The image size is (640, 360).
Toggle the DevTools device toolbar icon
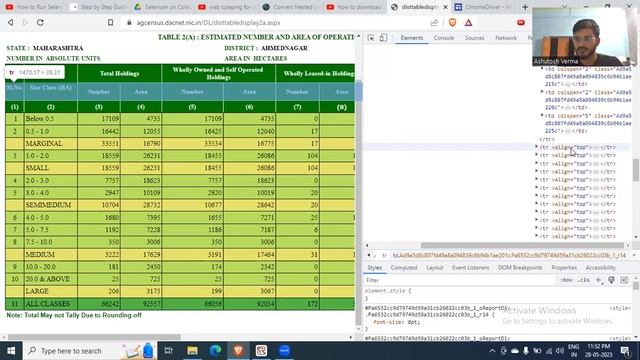tap(383, 38)
